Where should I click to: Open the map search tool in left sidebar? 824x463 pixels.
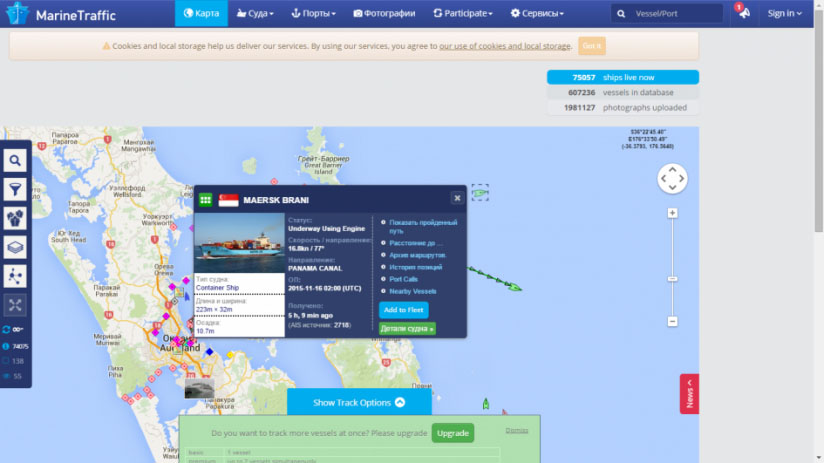point(15,160)
